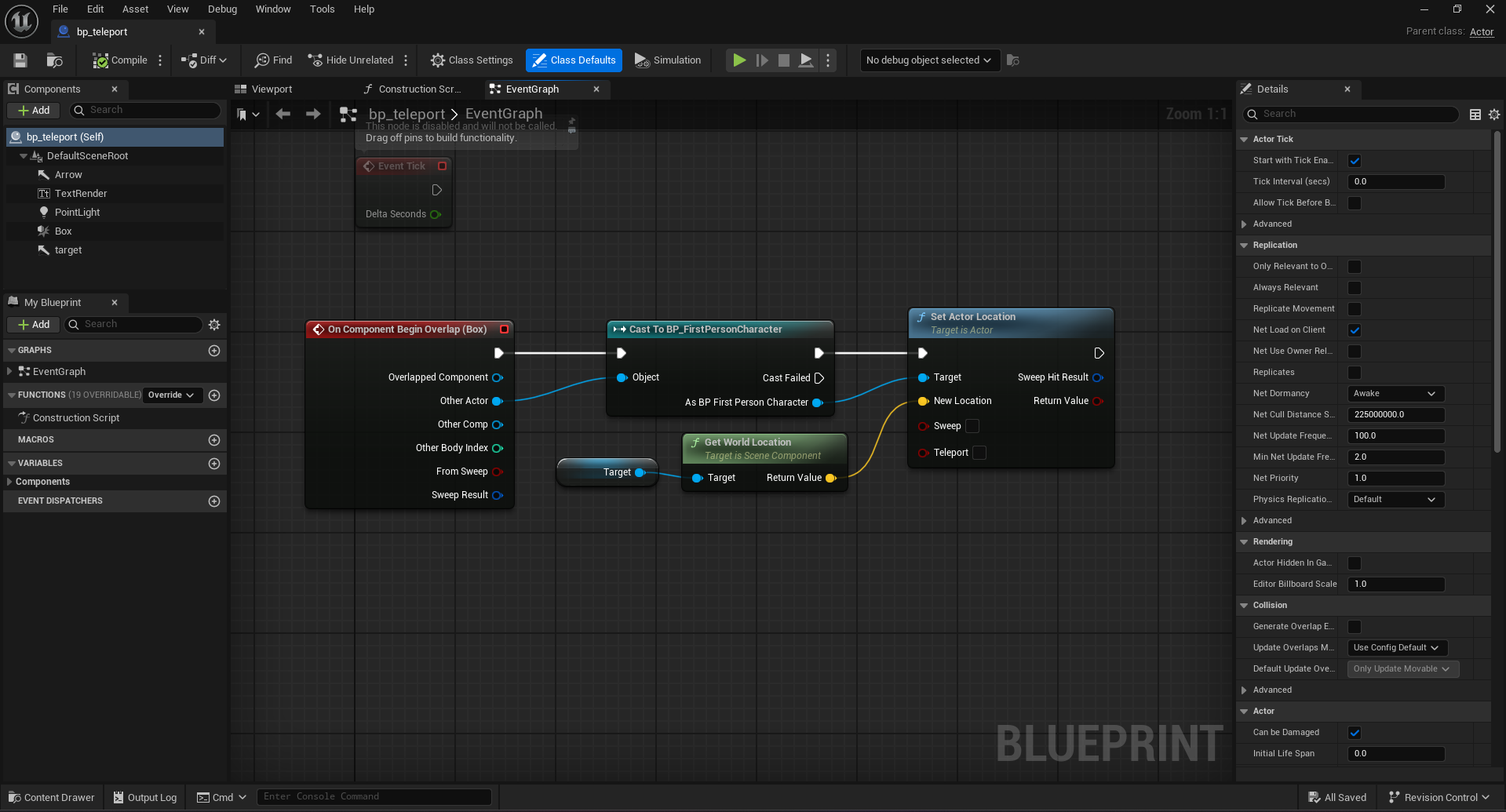Click the Stop simulation square icon

tap(783, 60)
